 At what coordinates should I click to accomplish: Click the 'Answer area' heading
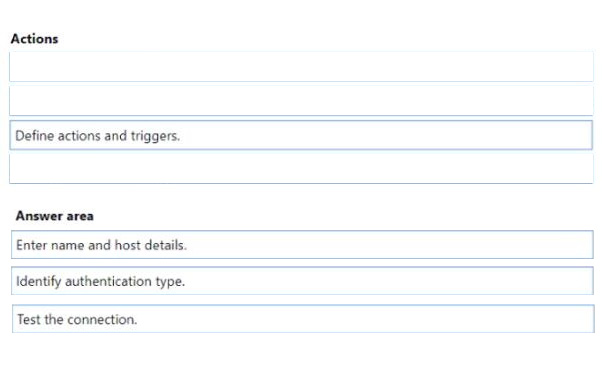[55, 216]
